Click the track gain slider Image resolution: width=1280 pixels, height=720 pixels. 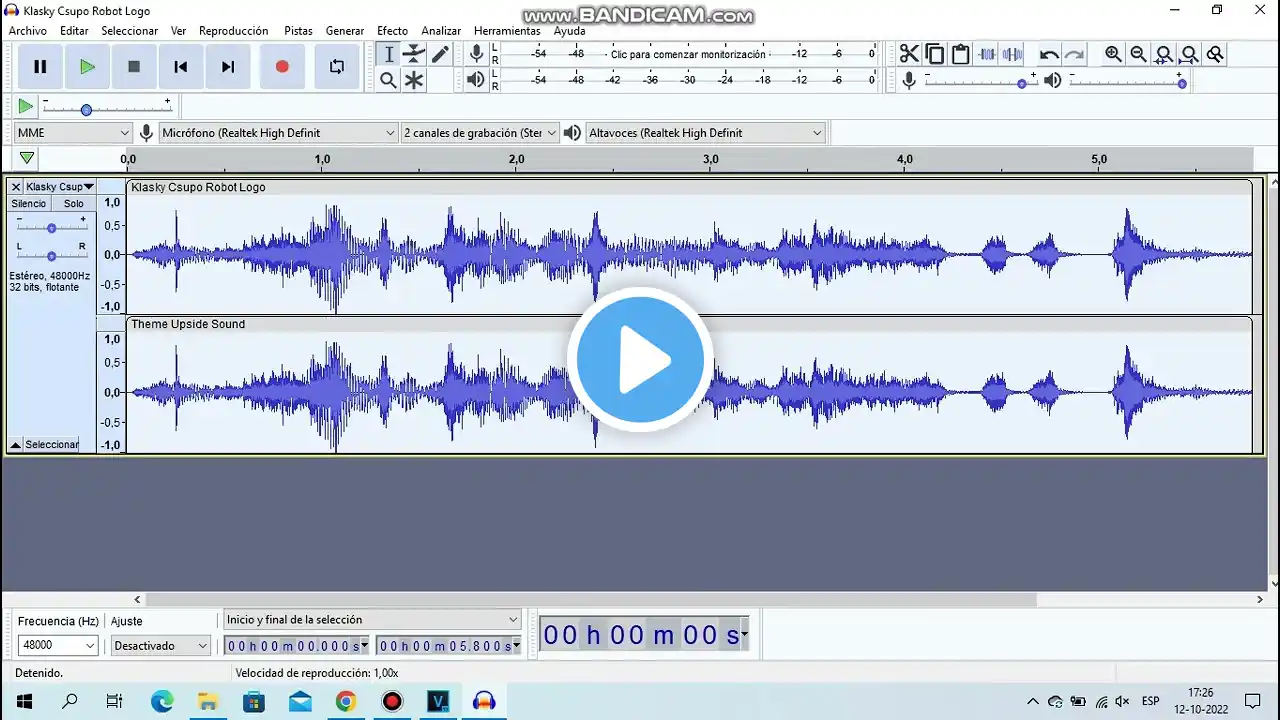pos(51,228)
